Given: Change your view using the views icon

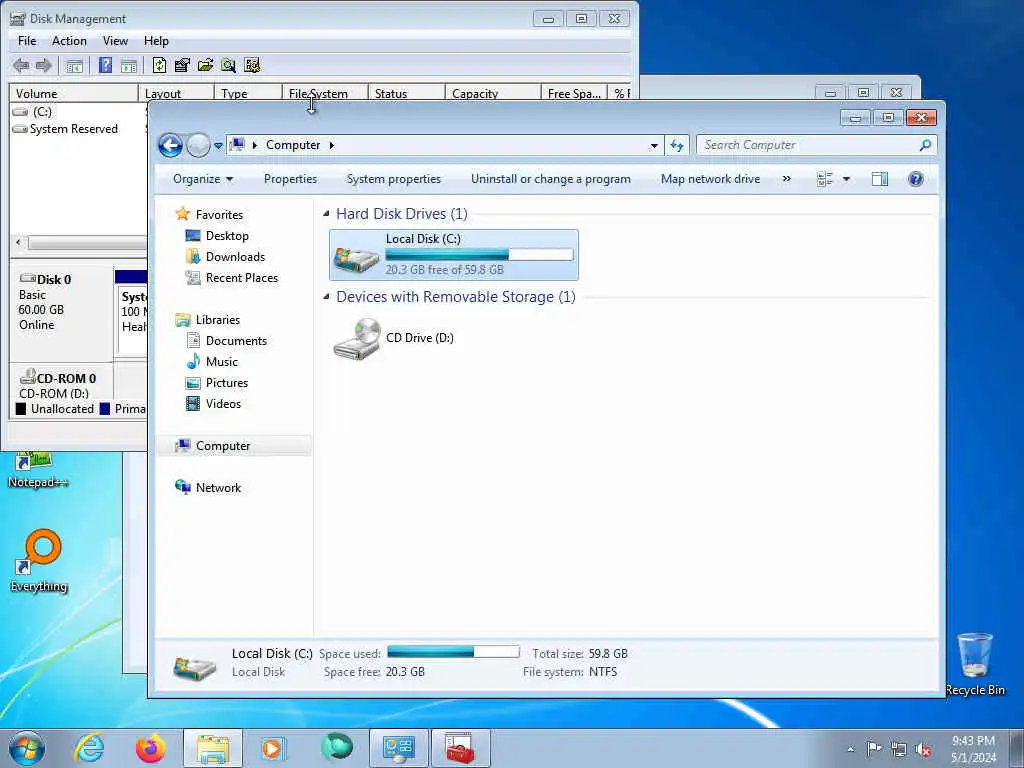Looking at the screenshot, I should point(825,179).
